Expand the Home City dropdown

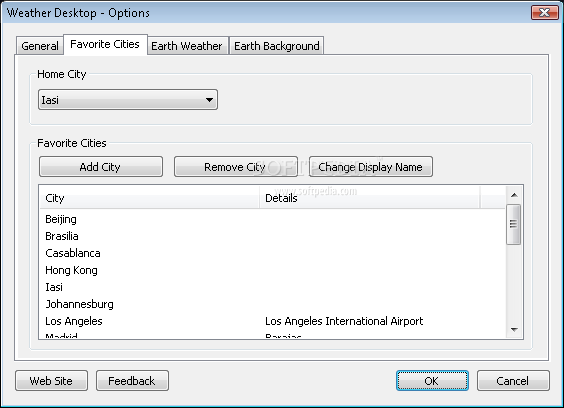click(x=128, y=100)
